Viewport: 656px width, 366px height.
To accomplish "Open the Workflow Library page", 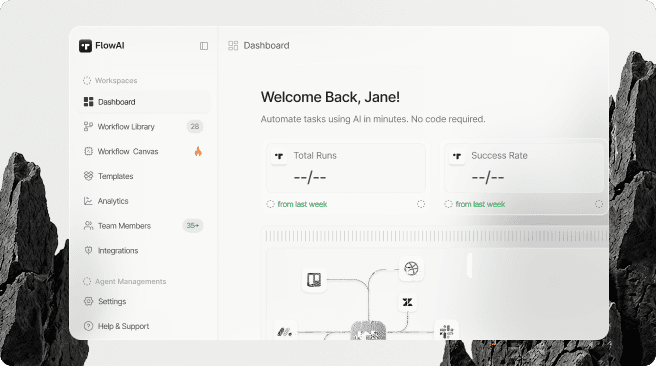I will 144,127.
